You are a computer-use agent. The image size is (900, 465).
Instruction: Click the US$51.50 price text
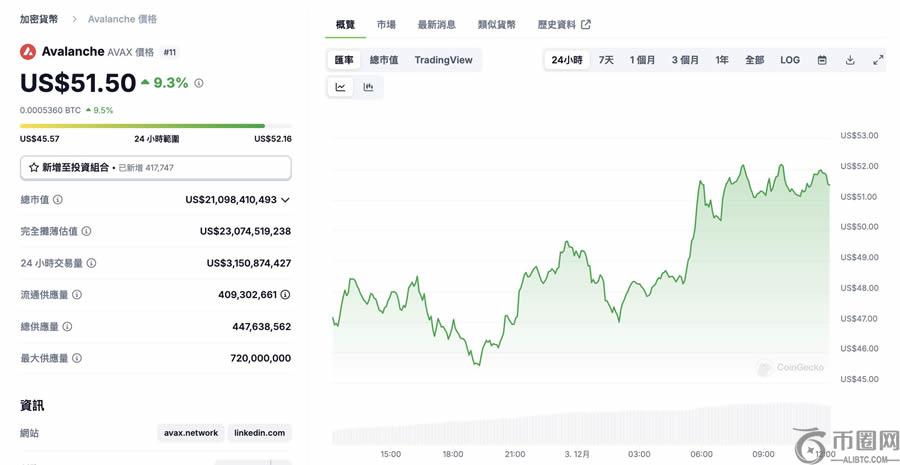(x=78, y=83)
